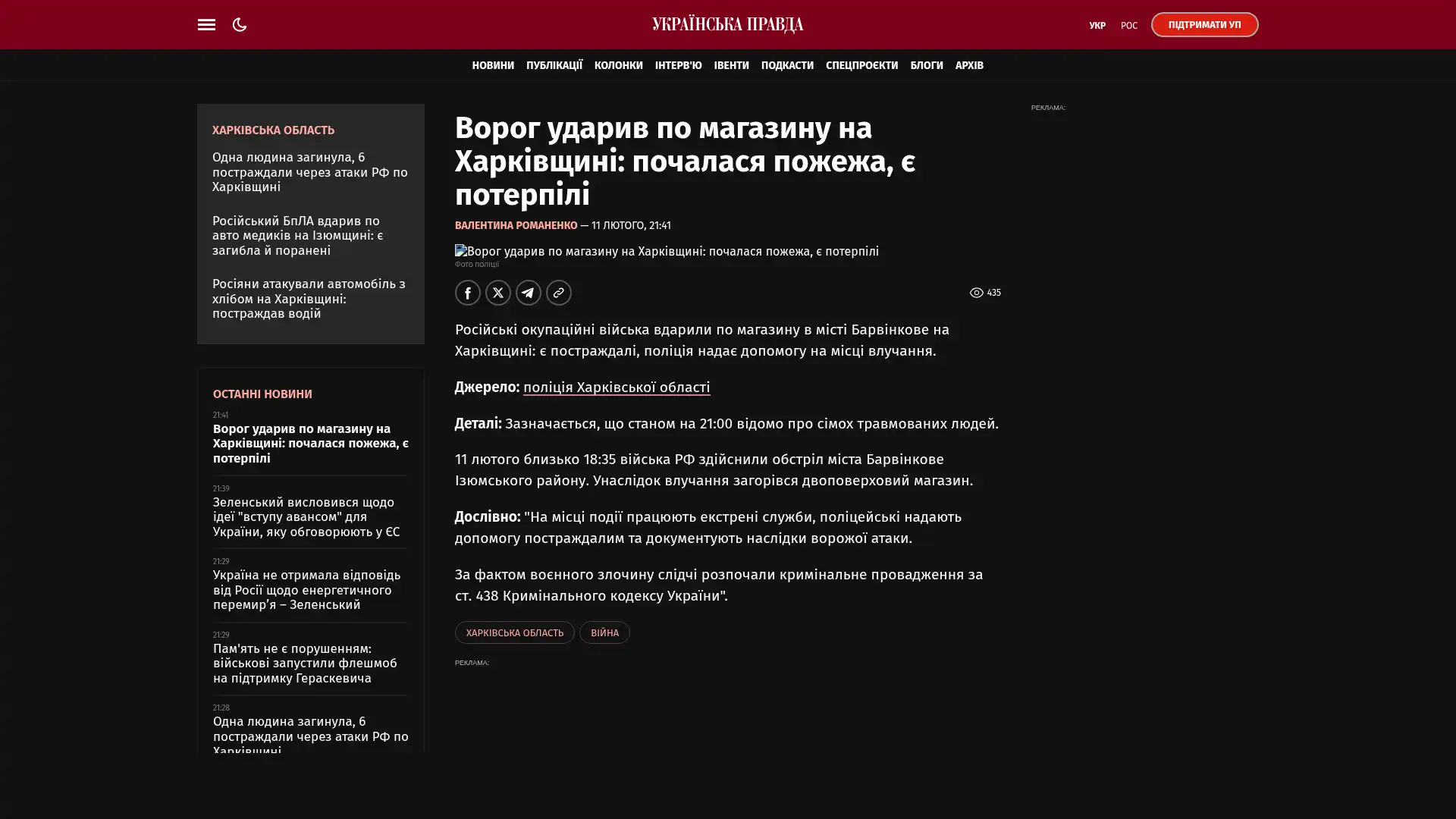Viewport: 1456px width, 819px height.
Task: Share article on Facebook
Action: 467,293
